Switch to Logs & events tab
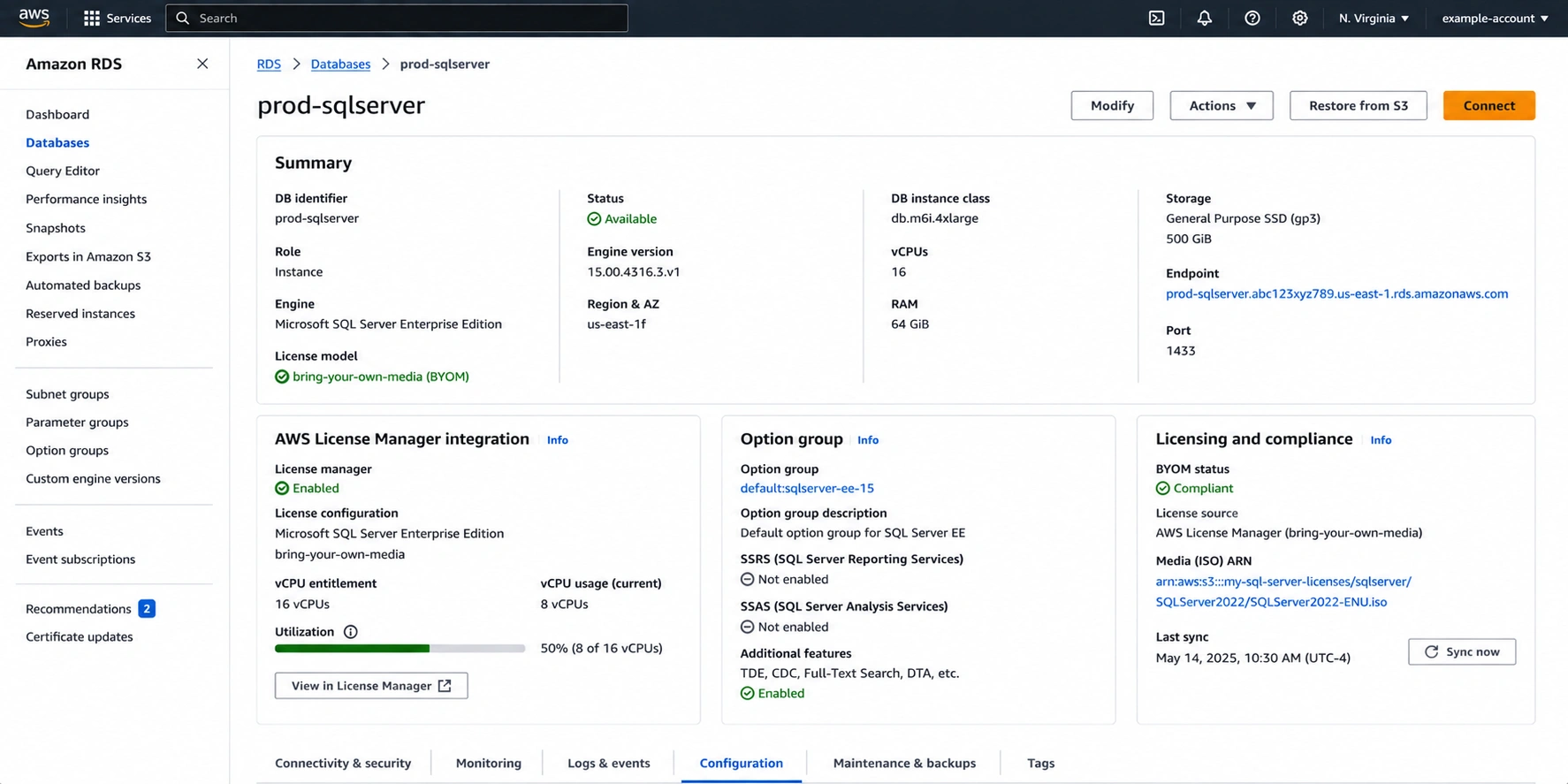 pyautogui.click(x=609, y=763)
